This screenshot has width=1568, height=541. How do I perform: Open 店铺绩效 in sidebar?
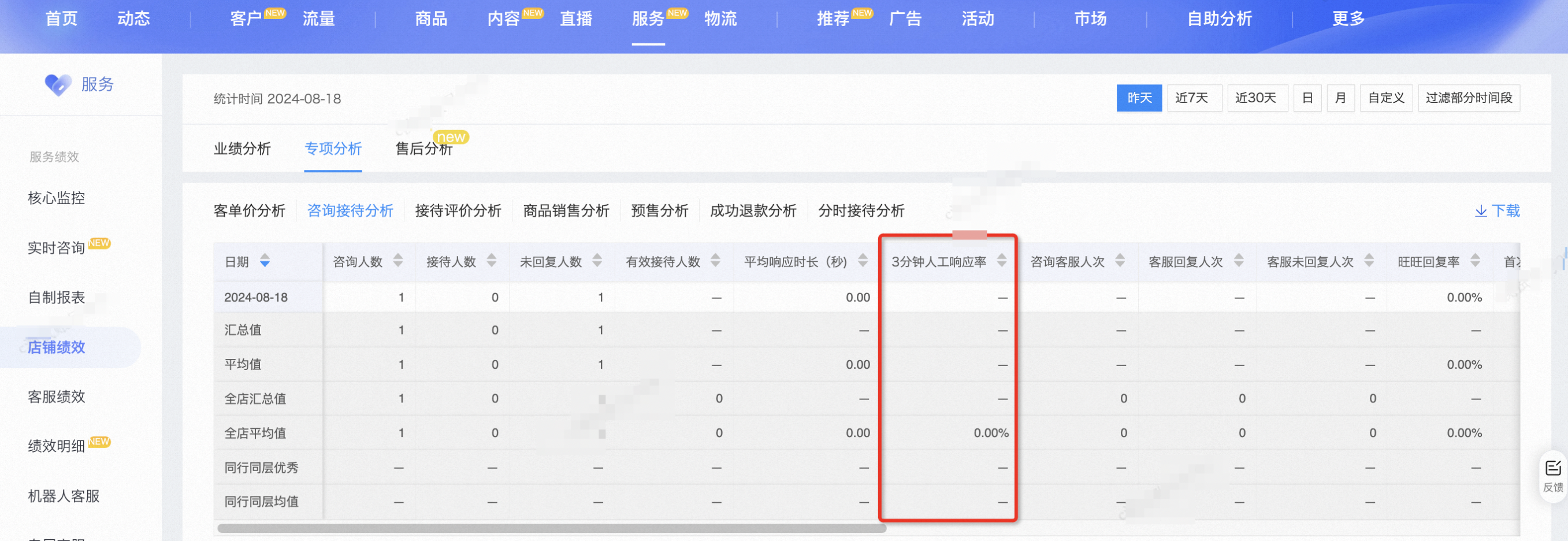point(56,347)
